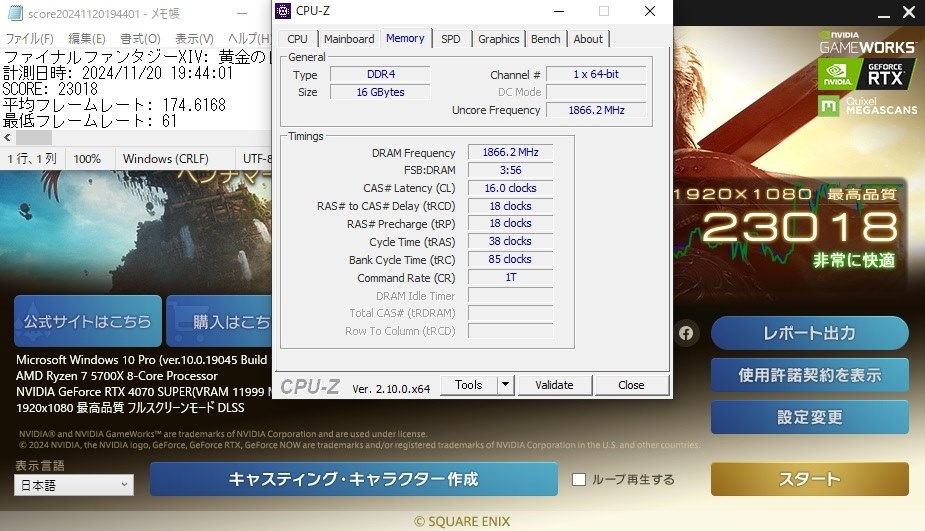Image resolution: width=925 pixels, height=531 pixels.
Task: Click the Command Rate 1T value
Action: [x=510, y=277]
